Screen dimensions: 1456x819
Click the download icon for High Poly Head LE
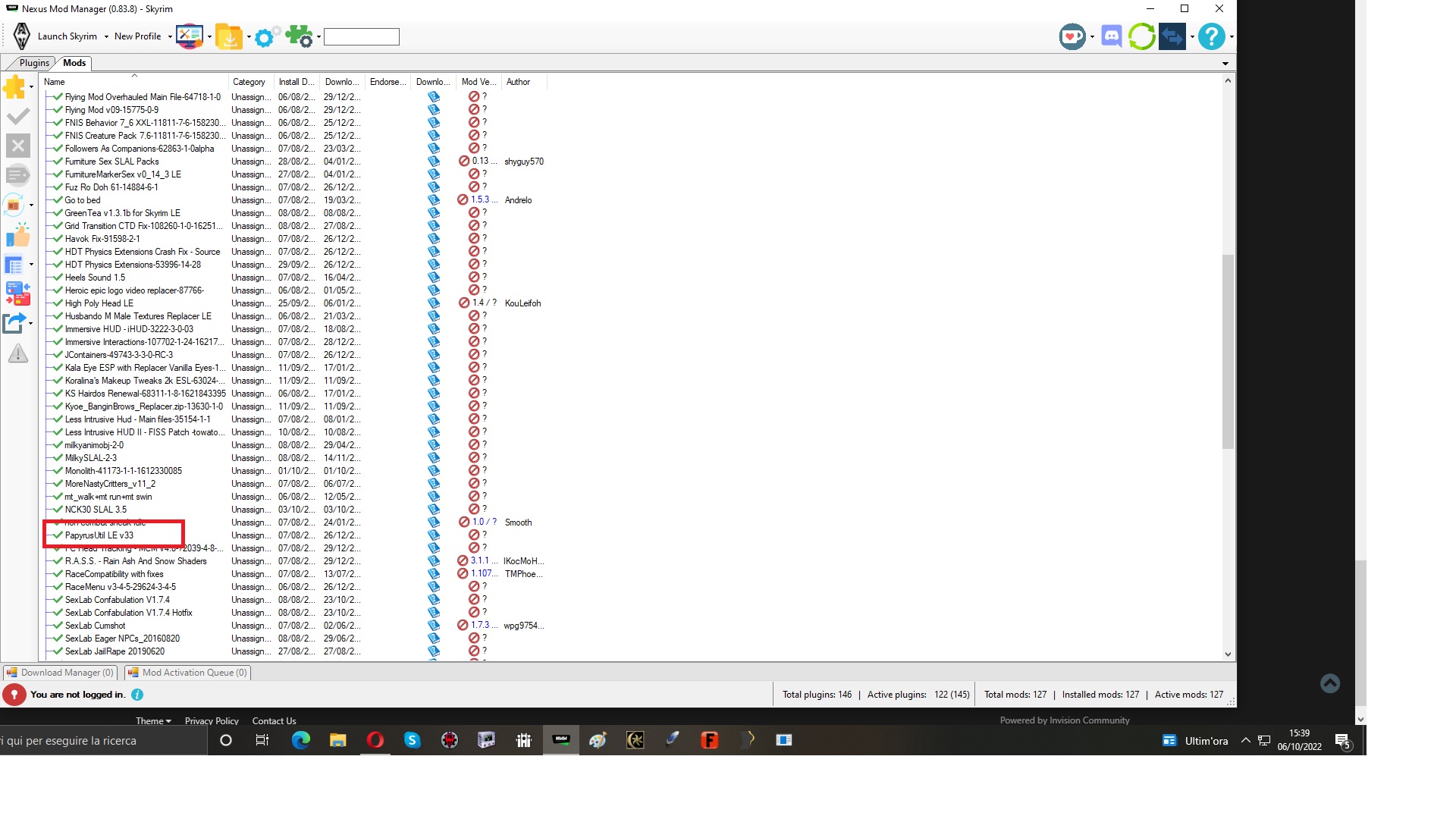pos(434,303)
